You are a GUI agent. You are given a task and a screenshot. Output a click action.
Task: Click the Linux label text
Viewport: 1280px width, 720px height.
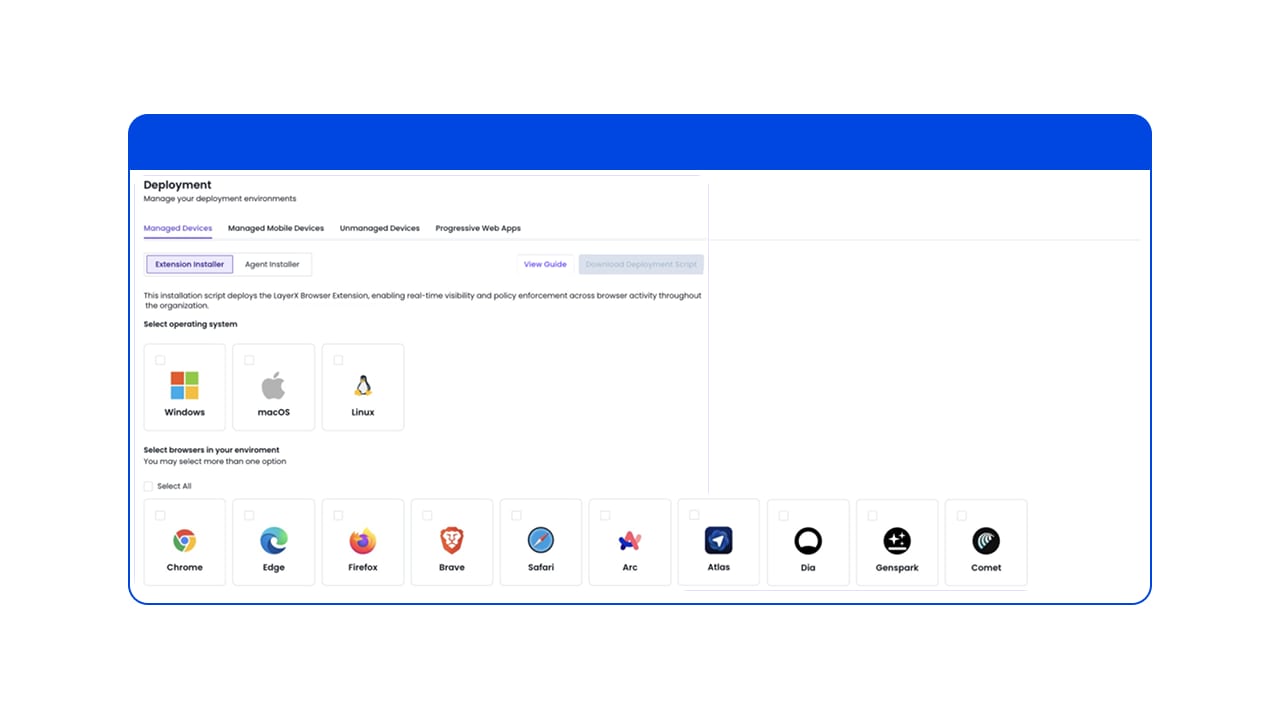coord(363,412)
